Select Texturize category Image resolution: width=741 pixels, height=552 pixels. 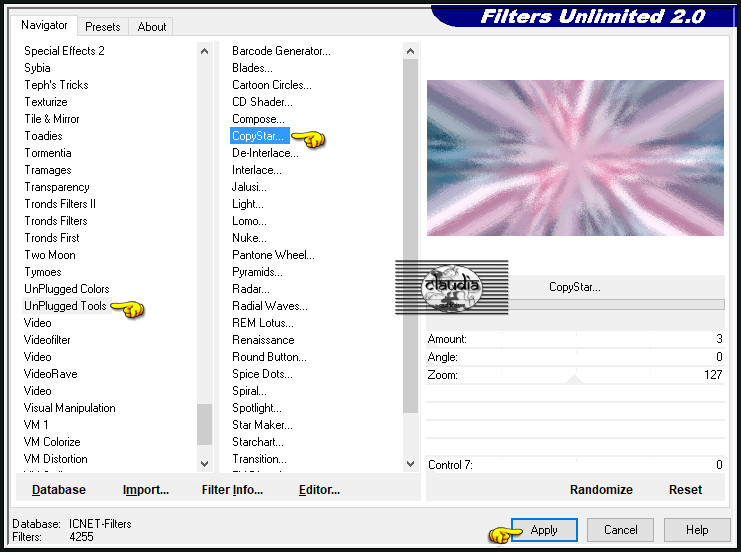coord(46,102)
